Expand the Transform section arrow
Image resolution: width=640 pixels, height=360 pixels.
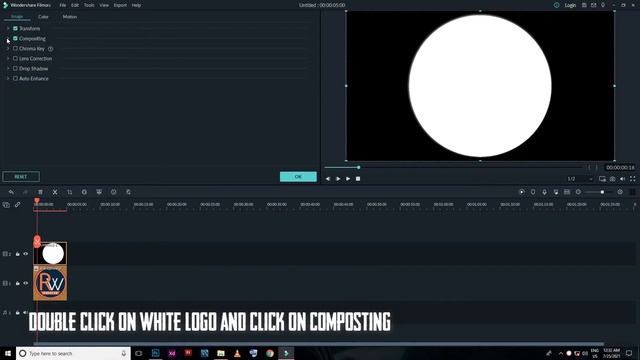coord(8,29)
